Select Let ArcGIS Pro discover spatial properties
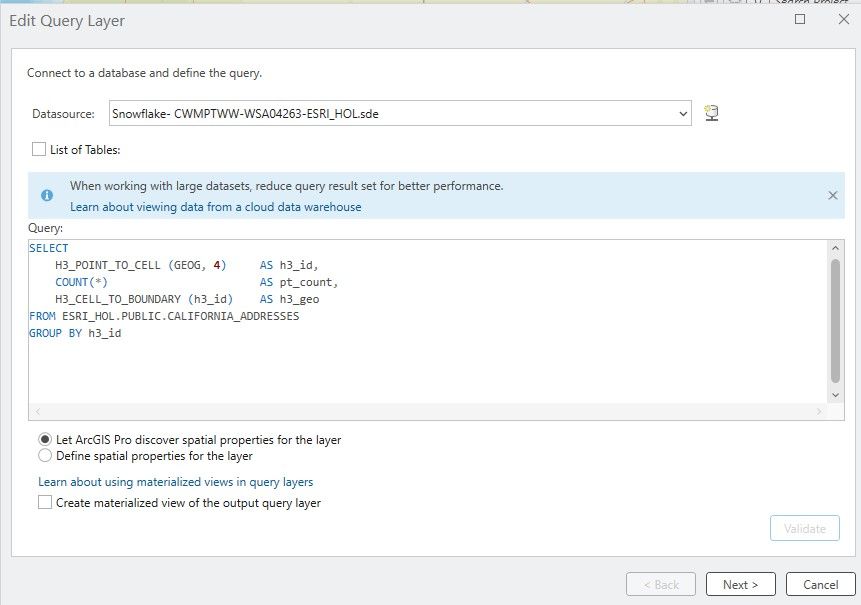This screenshot has width=861, height=605. [45, 439]
